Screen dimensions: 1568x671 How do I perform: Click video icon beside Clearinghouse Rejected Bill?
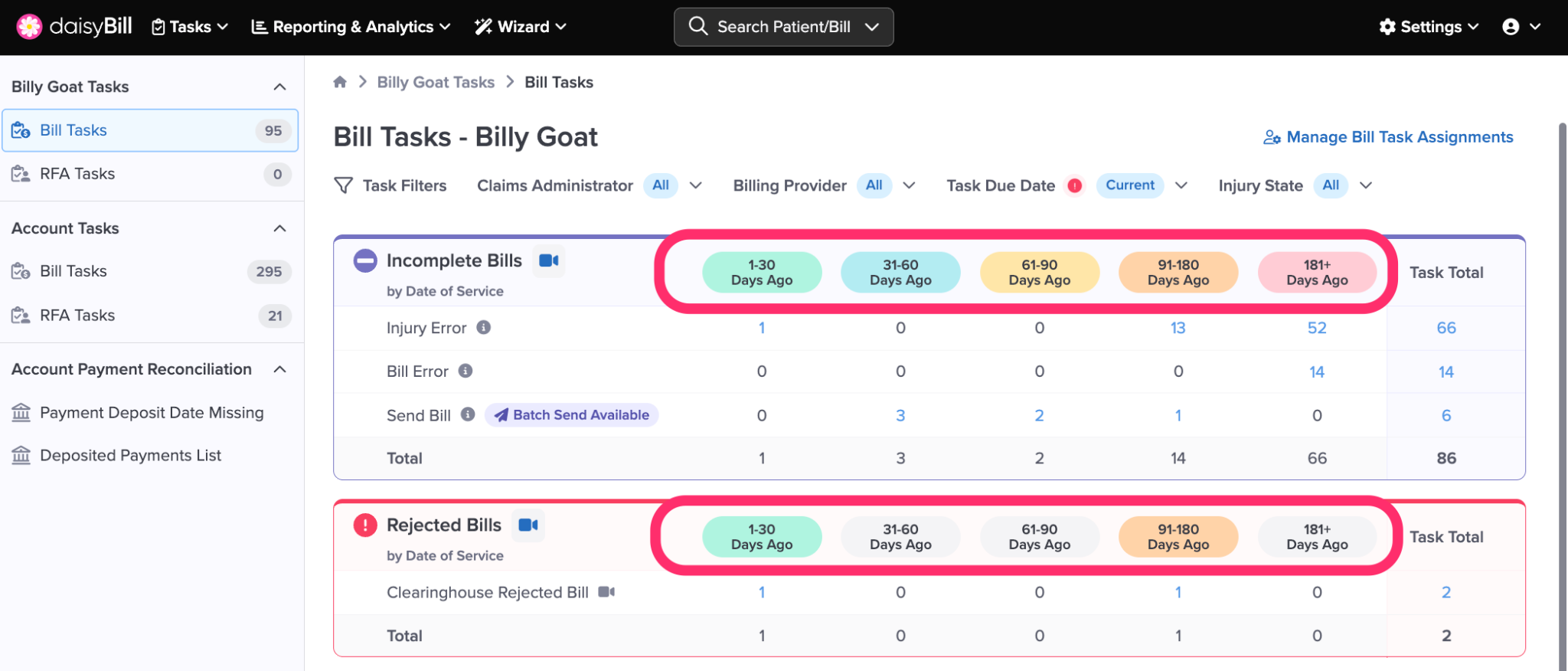(606, 592)
